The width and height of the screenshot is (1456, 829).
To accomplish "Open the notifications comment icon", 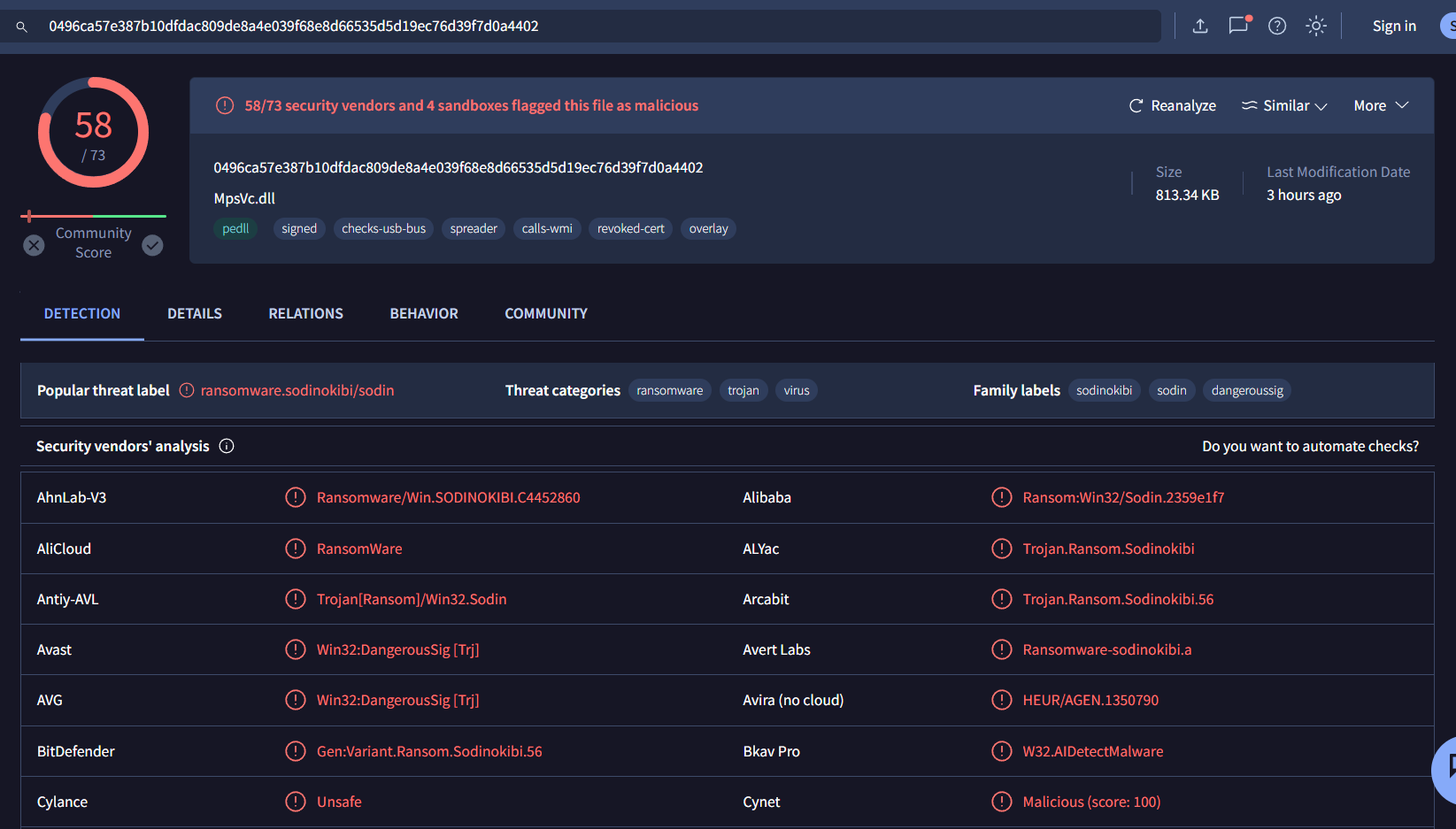I will pos(1238,26).
